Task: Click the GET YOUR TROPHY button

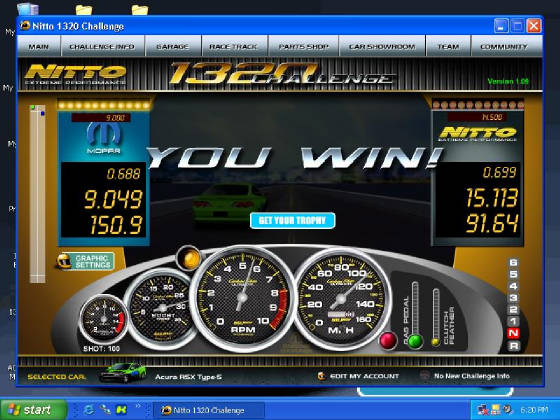Action: click(292, 220)
